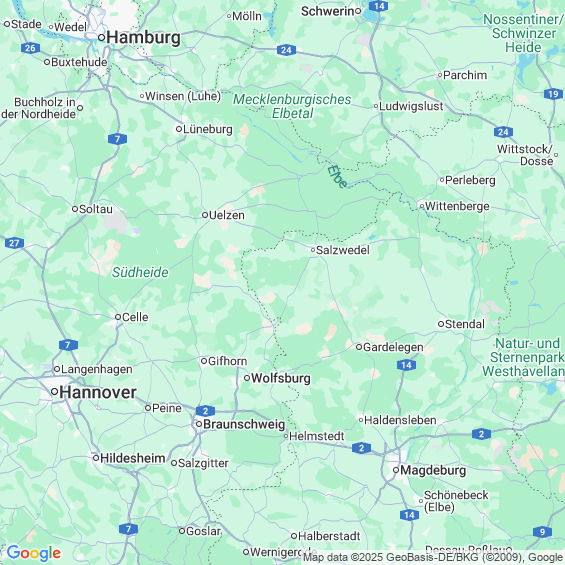Open the Südheide nature park label
The image size is (565, 565).
click(140, 272)
